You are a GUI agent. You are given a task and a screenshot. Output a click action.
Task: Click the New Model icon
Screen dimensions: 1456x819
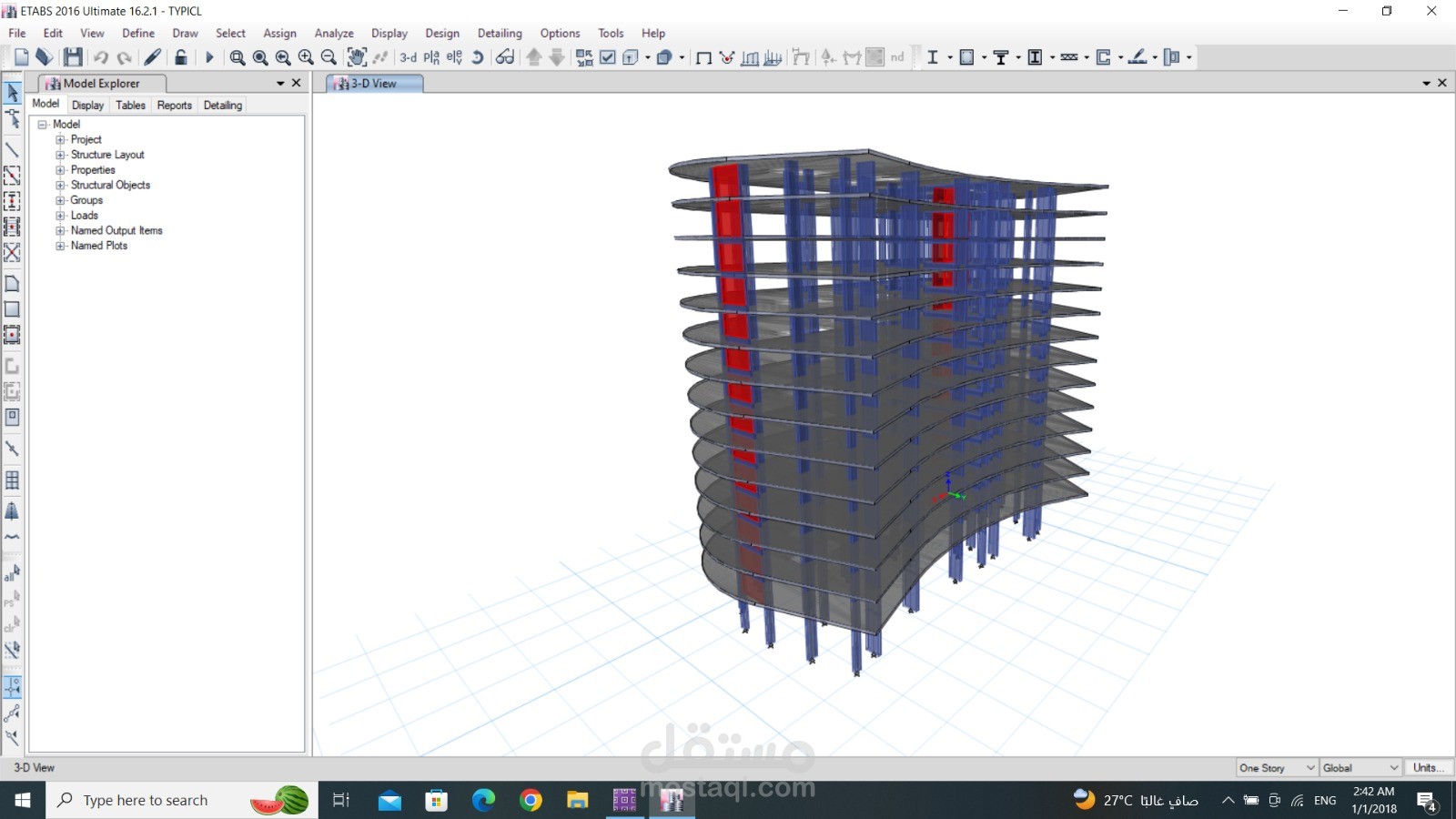tap(22, 57)
